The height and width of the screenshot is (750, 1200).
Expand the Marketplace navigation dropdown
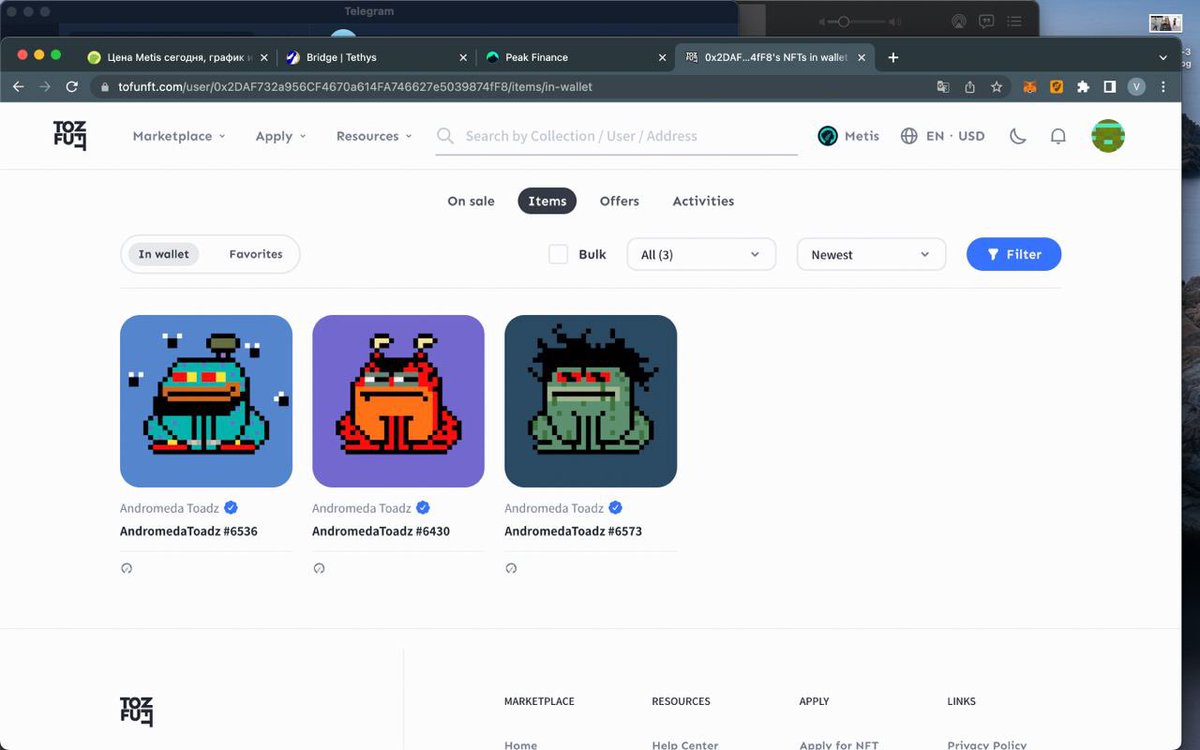pyautogui.click(x=178, y=135)
